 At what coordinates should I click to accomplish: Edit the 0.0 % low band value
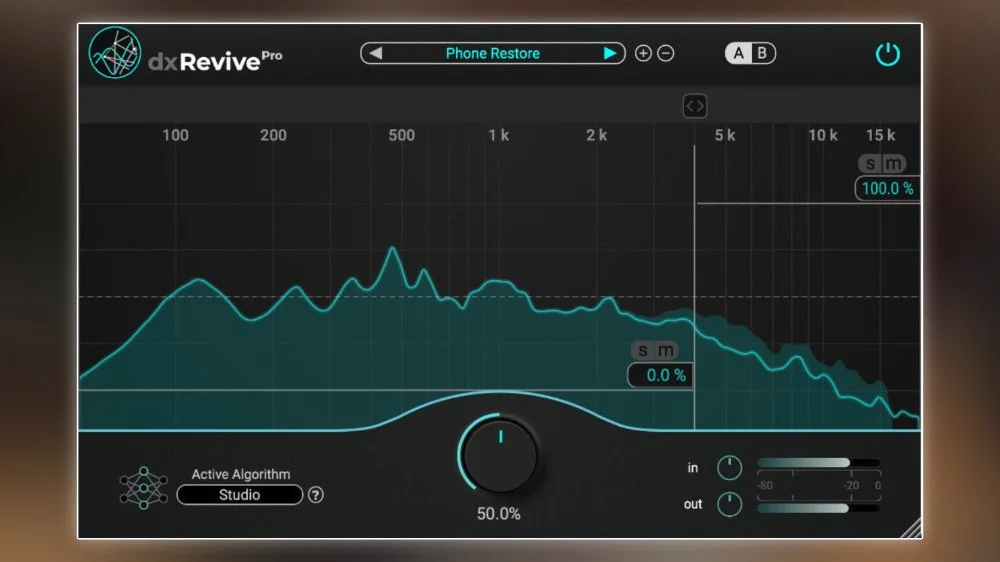click(661, 375)
